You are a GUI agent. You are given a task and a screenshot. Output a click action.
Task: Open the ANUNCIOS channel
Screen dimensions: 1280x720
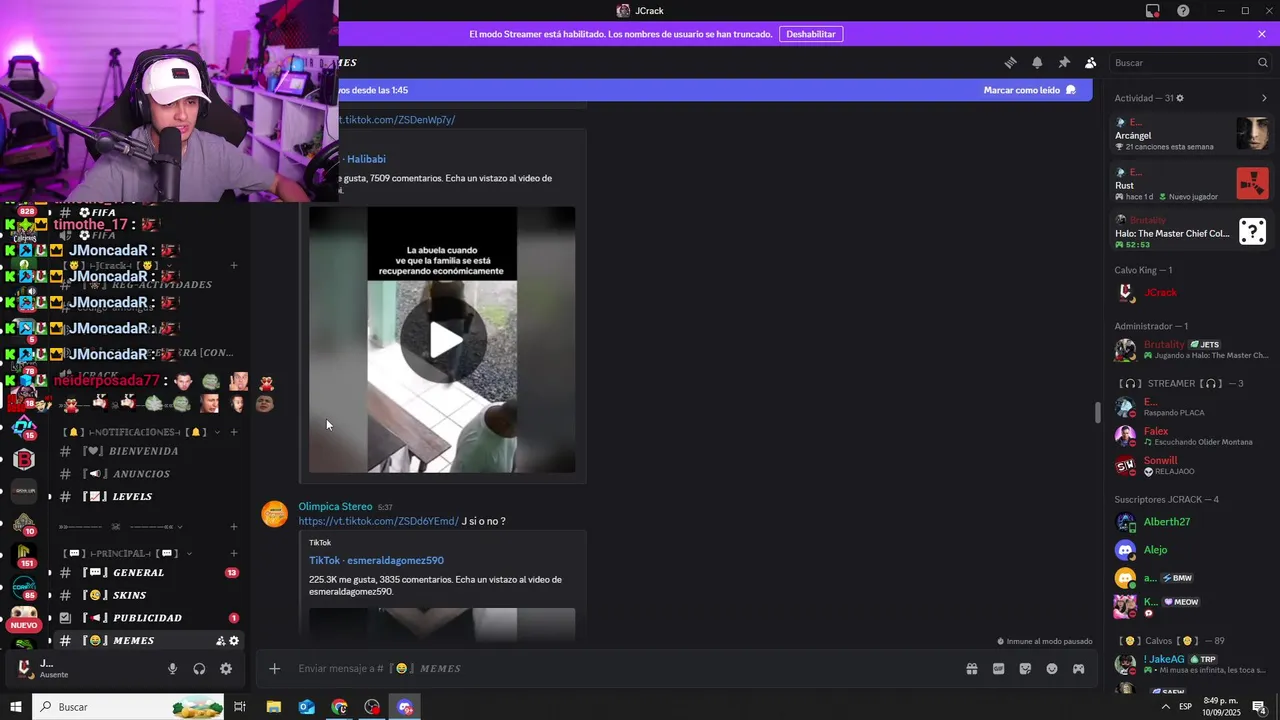pos(148,474)
